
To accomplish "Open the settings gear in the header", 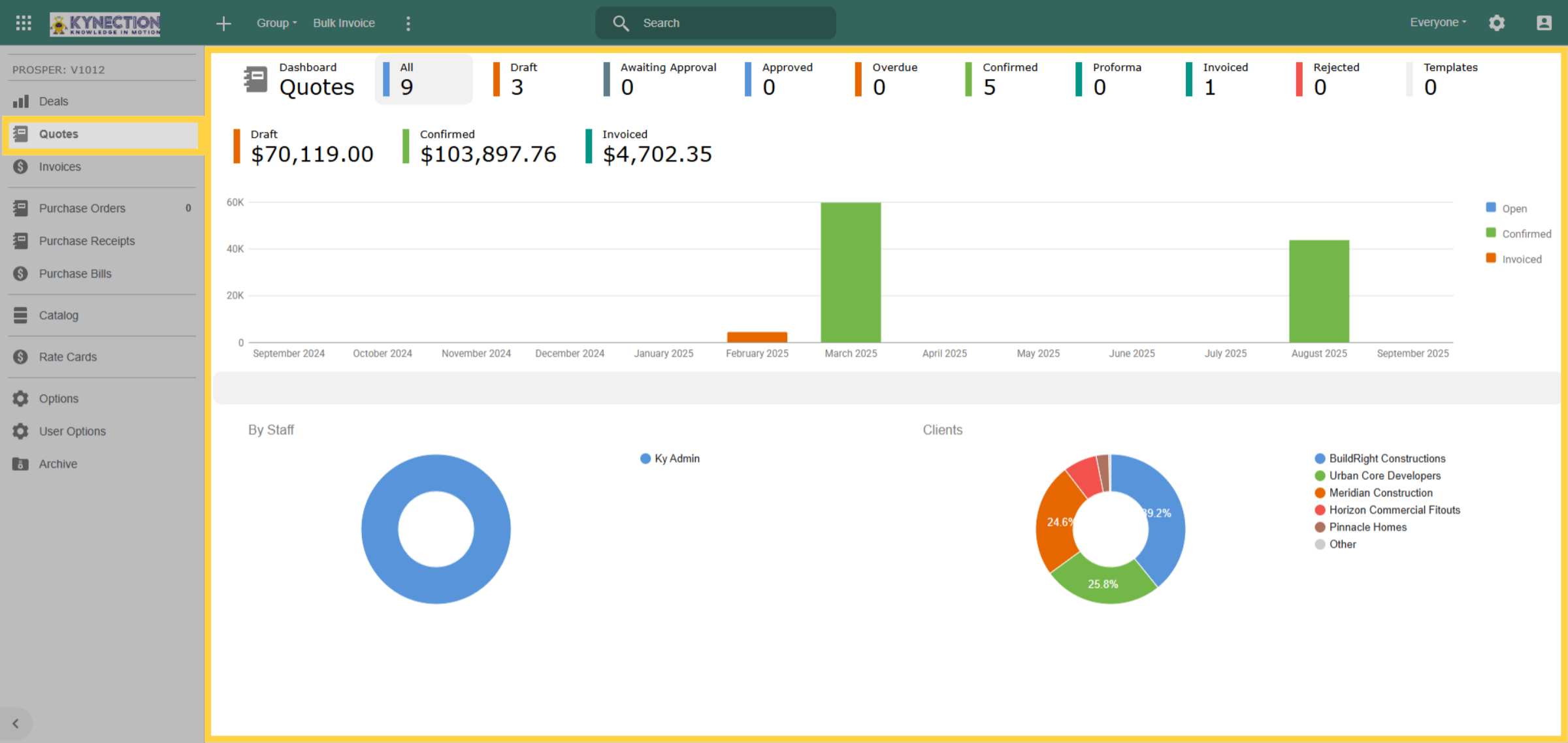I will click(x=1497, y=23).
